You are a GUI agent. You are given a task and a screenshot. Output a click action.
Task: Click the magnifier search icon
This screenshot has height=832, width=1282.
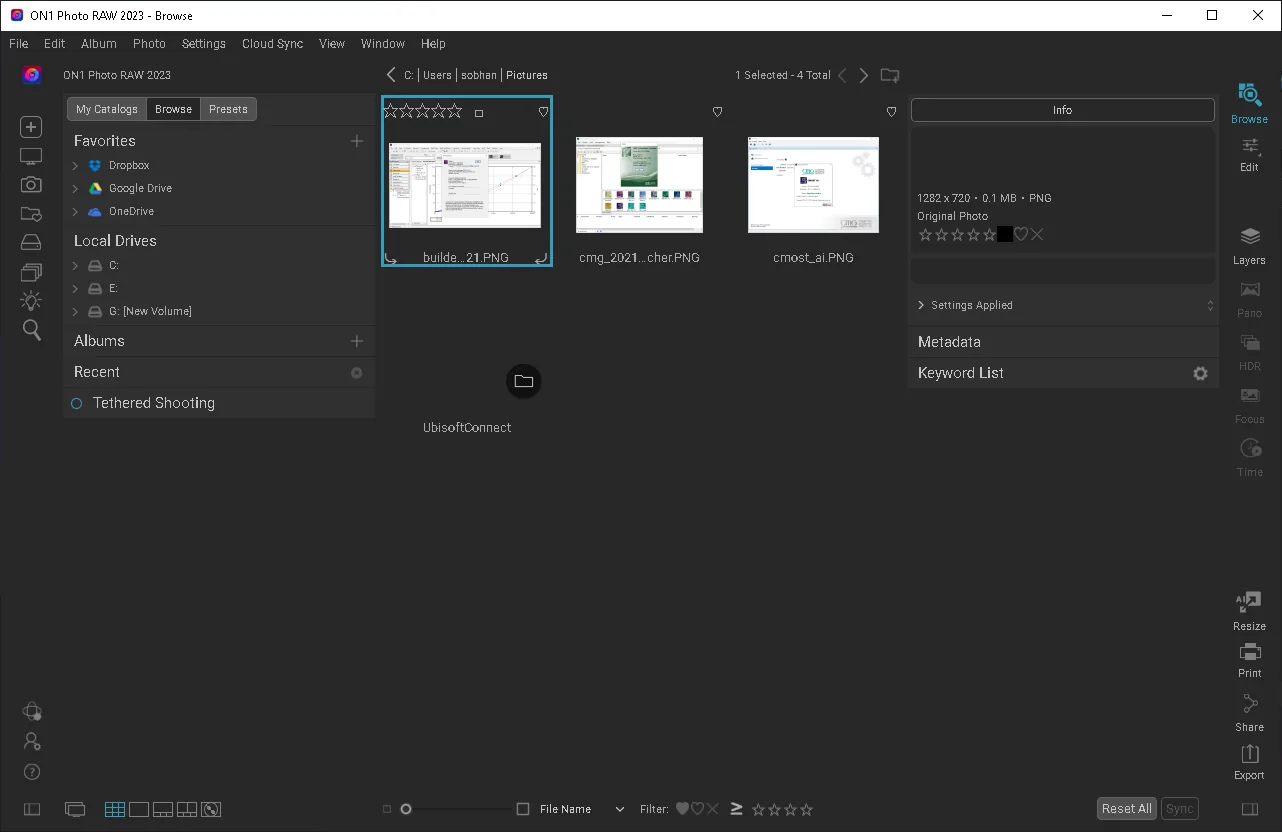click(x=31, y=330)
